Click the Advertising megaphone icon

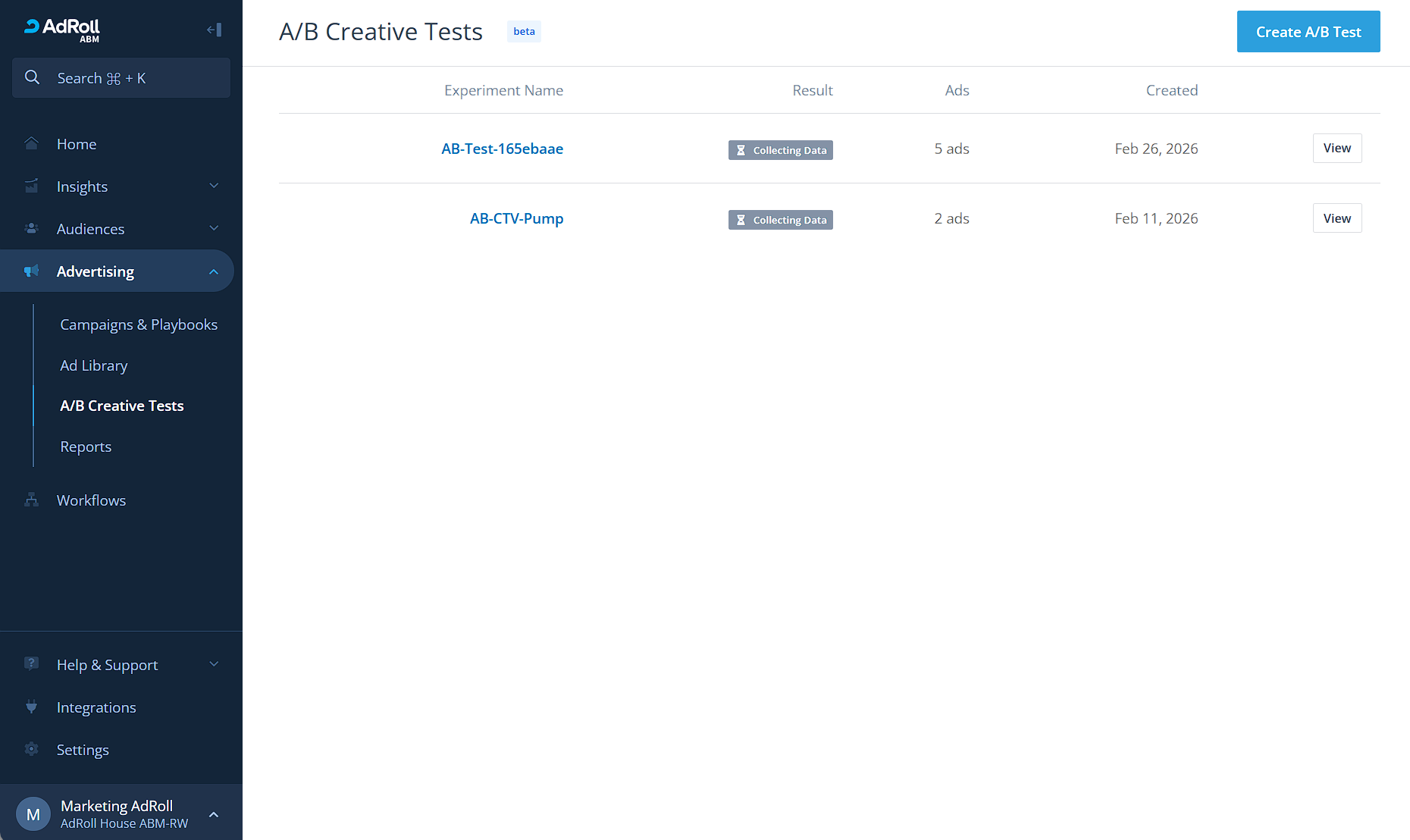point(31,271)
